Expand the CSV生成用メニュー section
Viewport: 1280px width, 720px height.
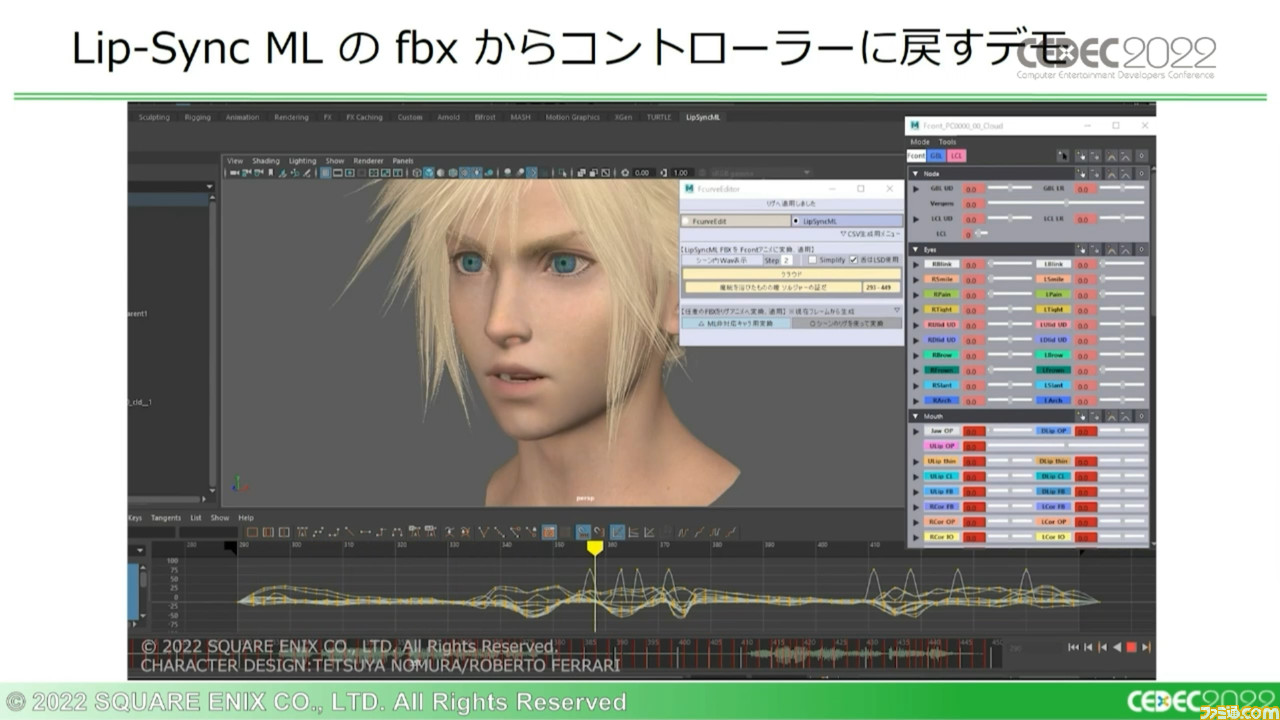click(870, 233)
